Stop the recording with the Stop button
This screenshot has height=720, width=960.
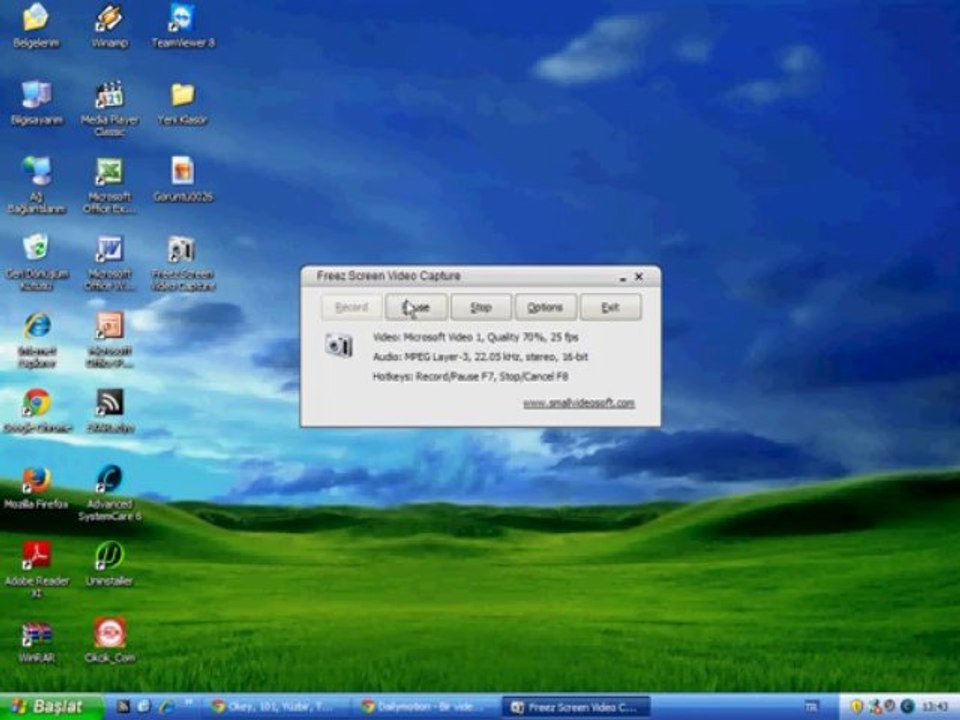click(481, 307)
